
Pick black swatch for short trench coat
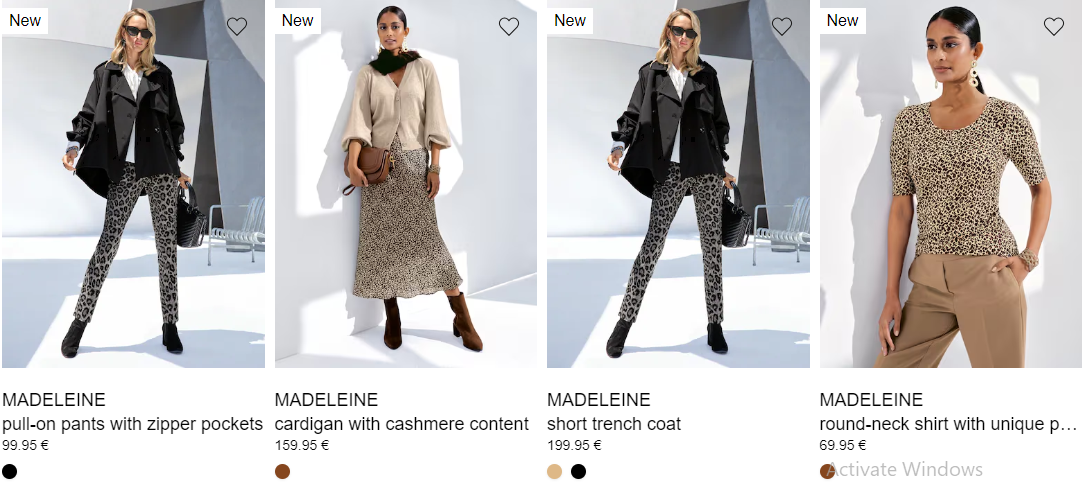(x=578, y=472)
